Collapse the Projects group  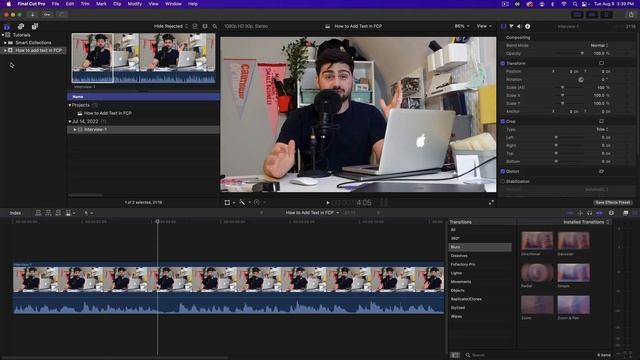[x=70, y=105]
